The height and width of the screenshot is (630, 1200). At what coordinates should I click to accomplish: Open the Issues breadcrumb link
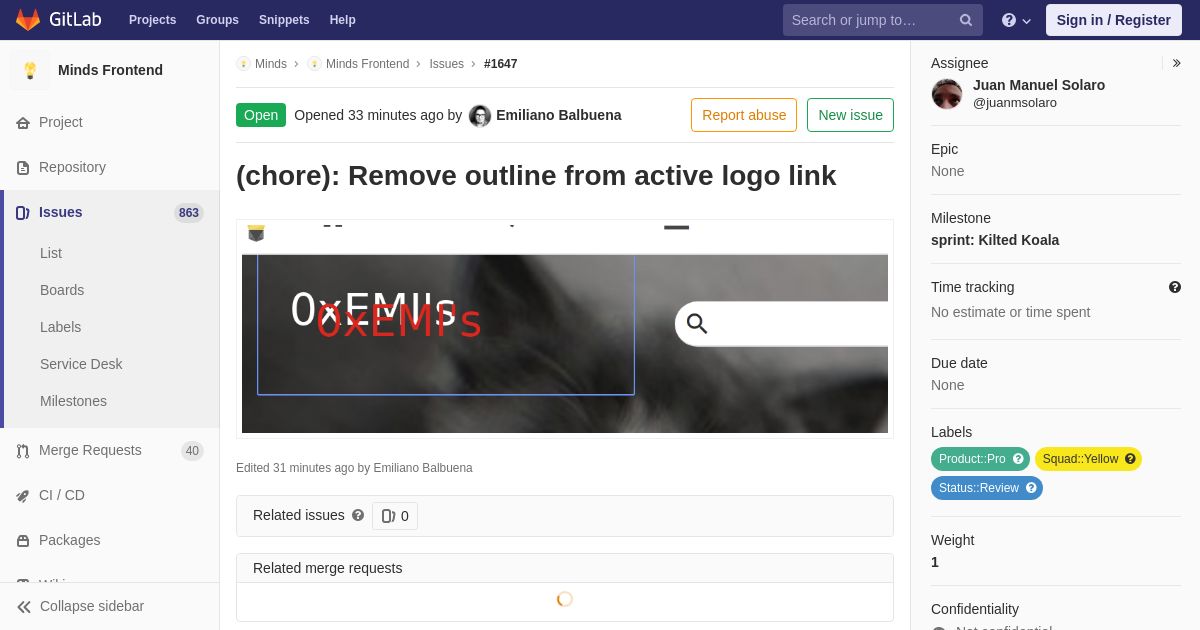pos(446,64)
